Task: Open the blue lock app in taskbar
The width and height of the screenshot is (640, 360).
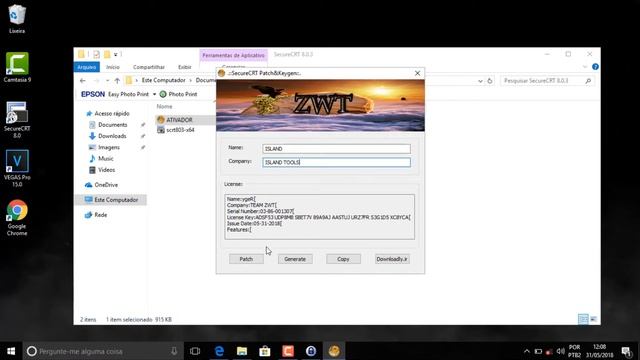Action: click(311, 351)
